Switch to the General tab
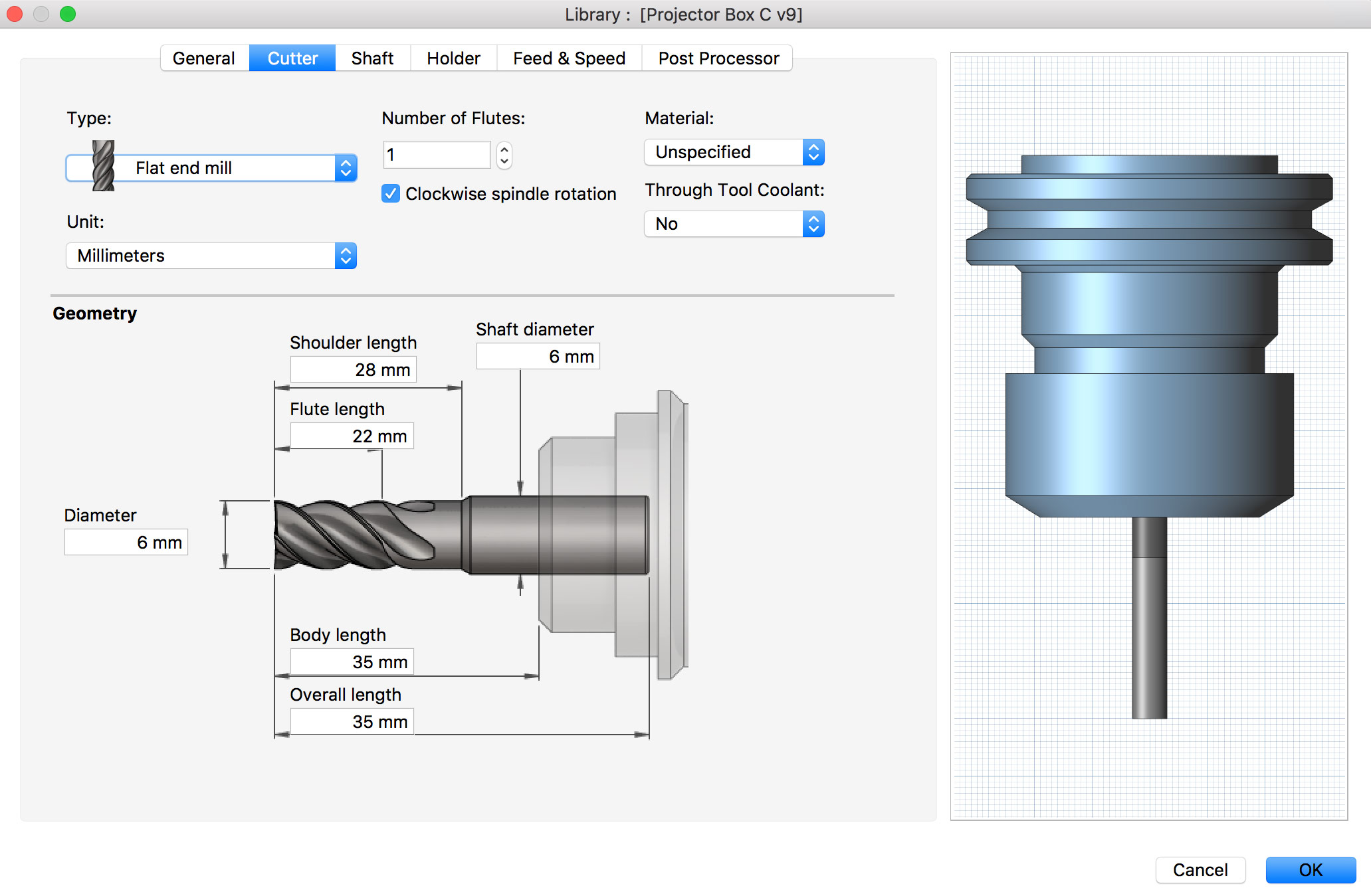Image resolution: width=1371 pixels, height=896 pixels. click(203, 58)
